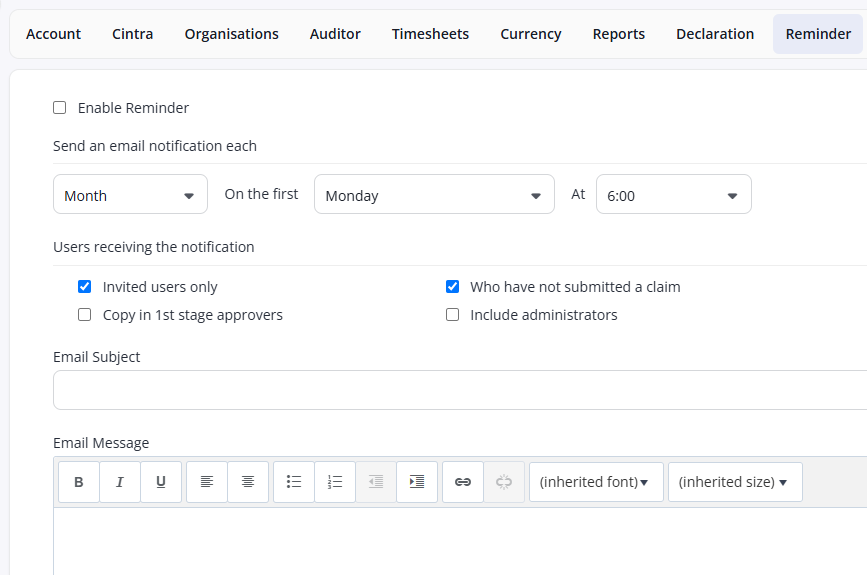This screenshot has height=575, width=867.
Task: Open the inherited font dropdown
Action: 596,482
